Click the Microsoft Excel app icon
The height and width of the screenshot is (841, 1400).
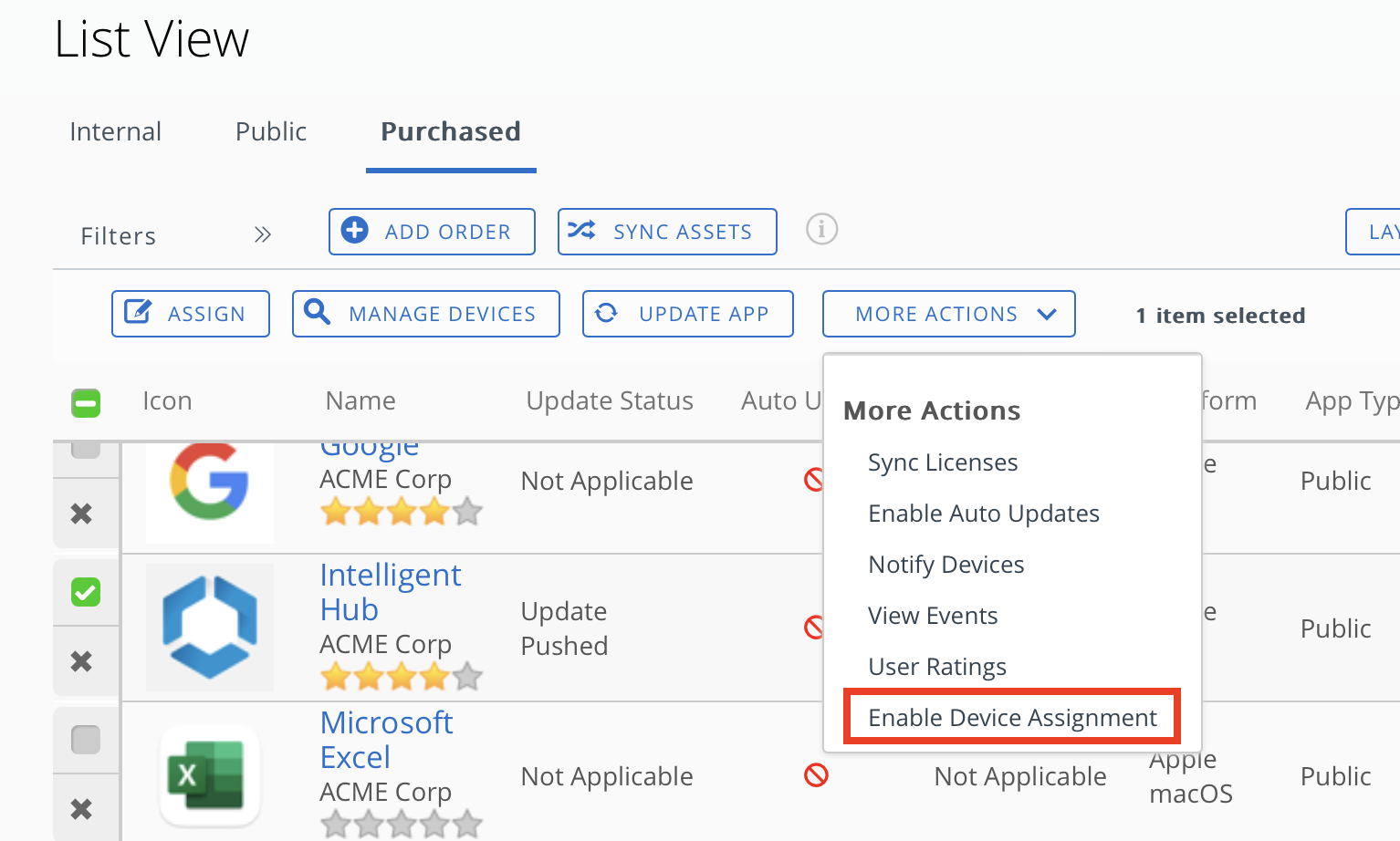pos(210,774)
